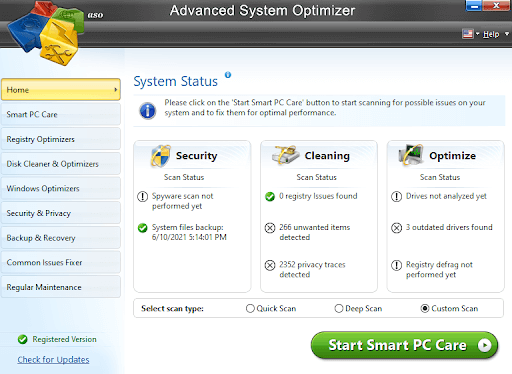512x374 pixels.
Task: Click the '3 outdated drivers found' text
Action: [x=449, y=227]
